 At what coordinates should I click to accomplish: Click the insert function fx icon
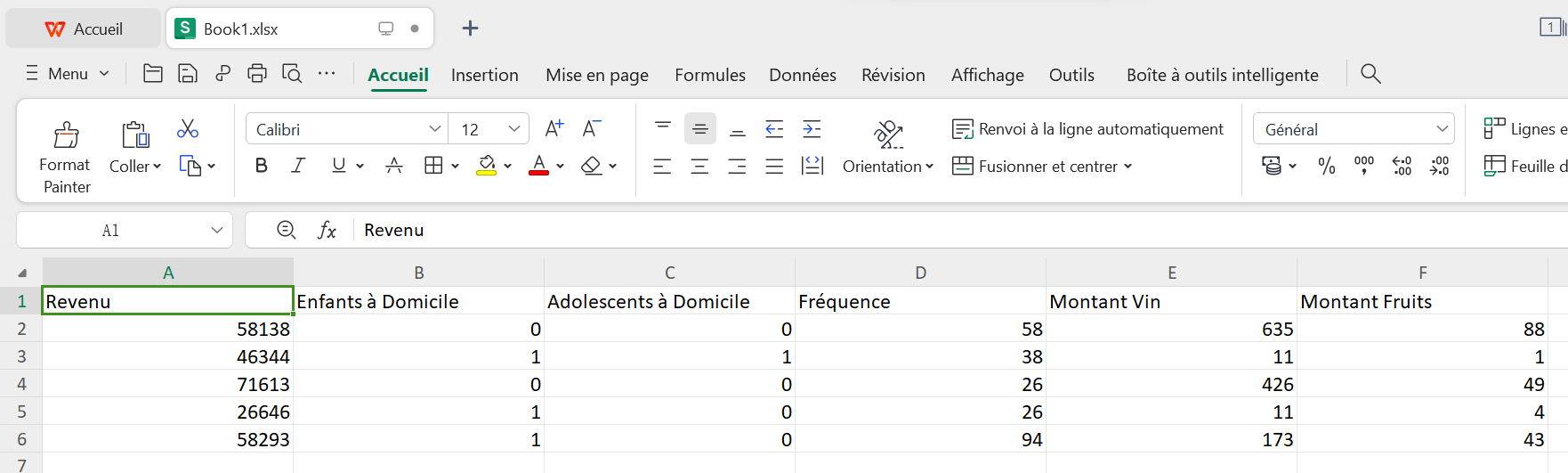point(327,231)
